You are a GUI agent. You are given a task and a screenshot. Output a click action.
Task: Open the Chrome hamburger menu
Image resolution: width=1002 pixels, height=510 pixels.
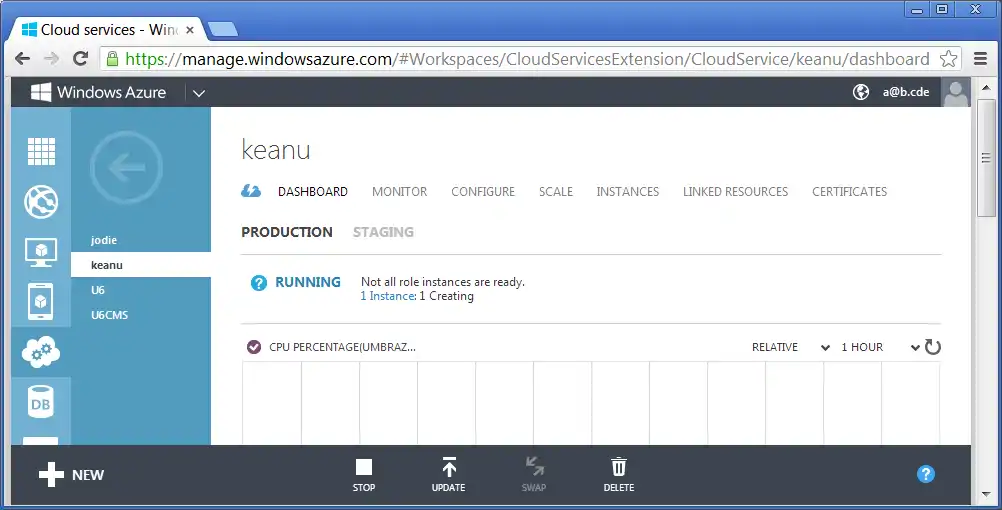pos(981,59)
